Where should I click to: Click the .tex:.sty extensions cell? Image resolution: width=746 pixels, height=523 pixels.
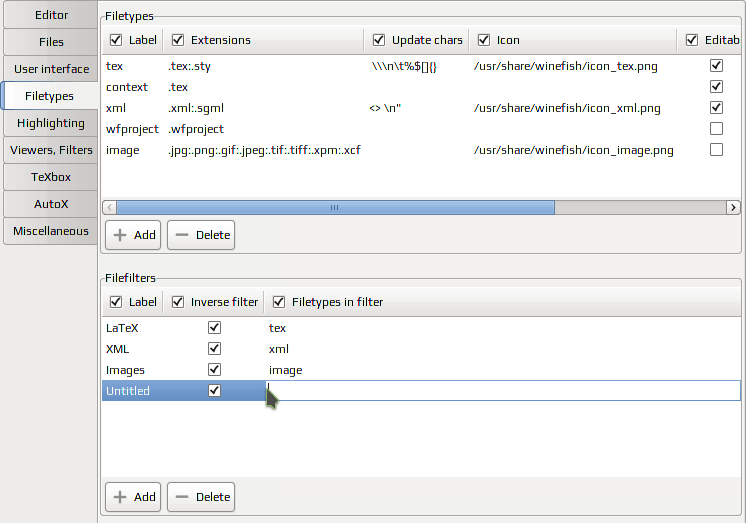(189, 66)
